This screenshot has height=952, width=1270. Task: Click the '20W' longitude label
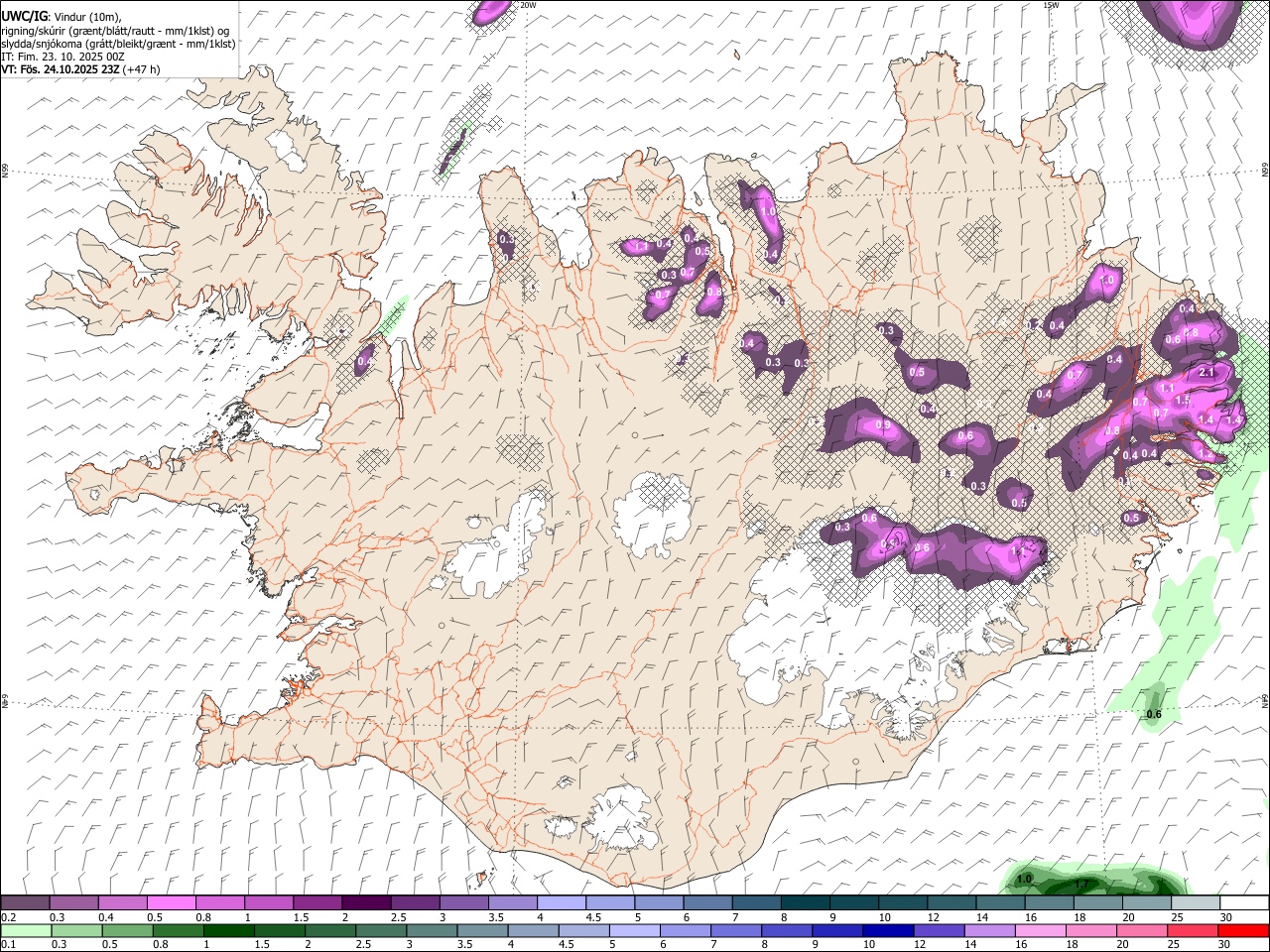click(528, 5)
